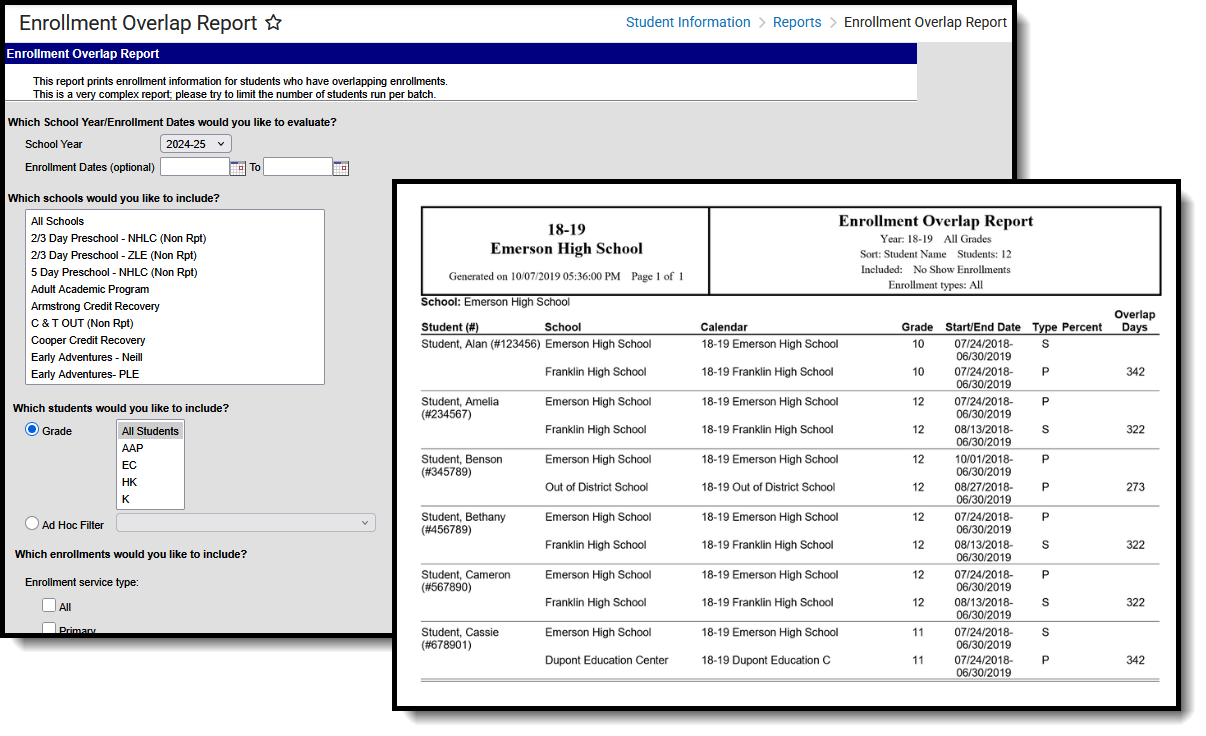This screenshot has height=736, width=1206.
Task: Click 18-19 Dupont Education C calendar cell
Action: tap(766, 660)
